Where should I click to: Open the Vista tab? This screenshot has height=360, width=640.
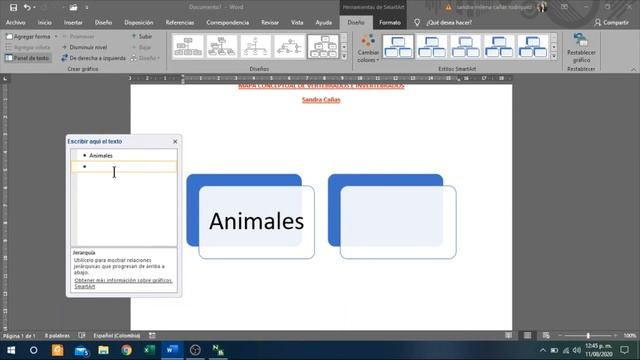tap(297, 22)
